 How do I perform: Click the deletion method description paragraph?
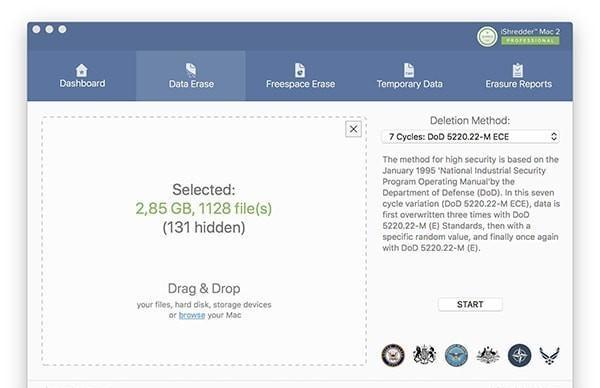pyautogui.click(x=471, y=204)
